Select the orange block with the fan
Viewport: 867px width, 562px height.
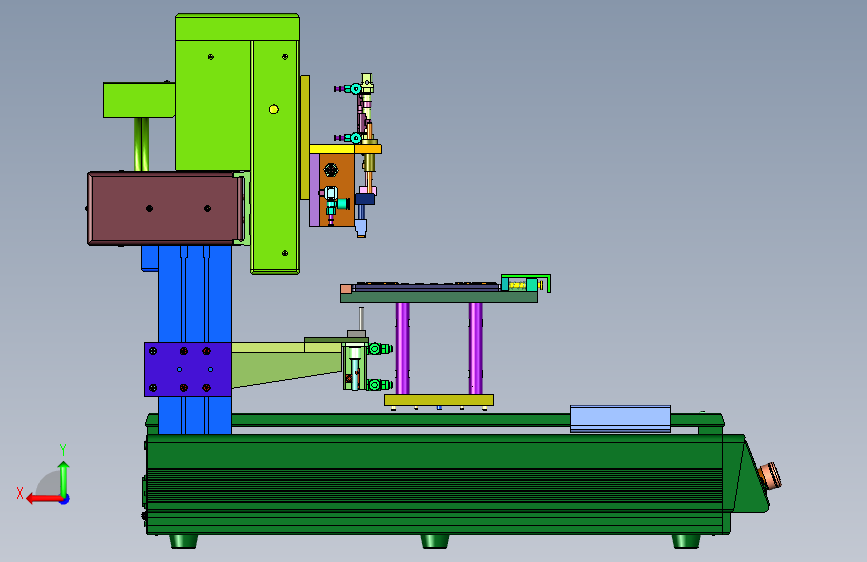pyautogui.click(x=337, y=190)
